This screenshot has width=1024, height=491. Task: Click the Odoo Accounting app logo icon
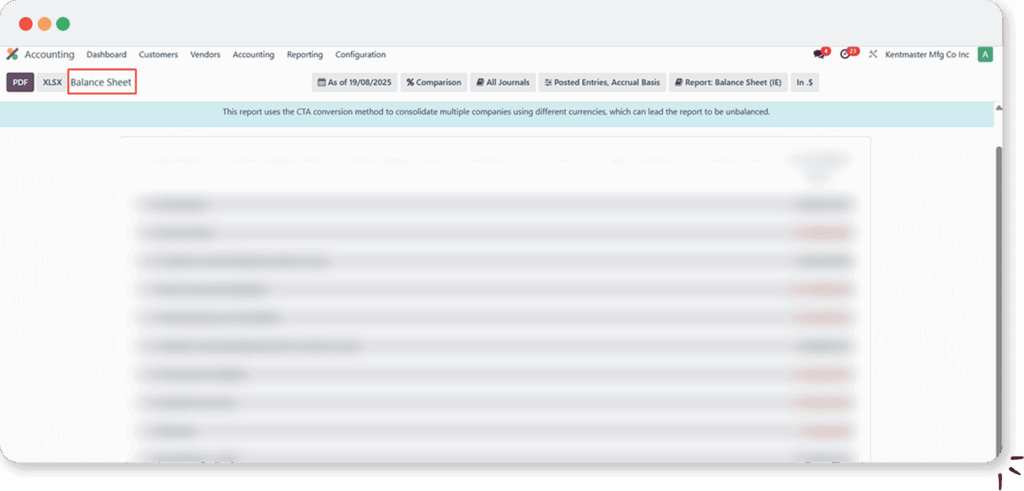coord(13,54)
